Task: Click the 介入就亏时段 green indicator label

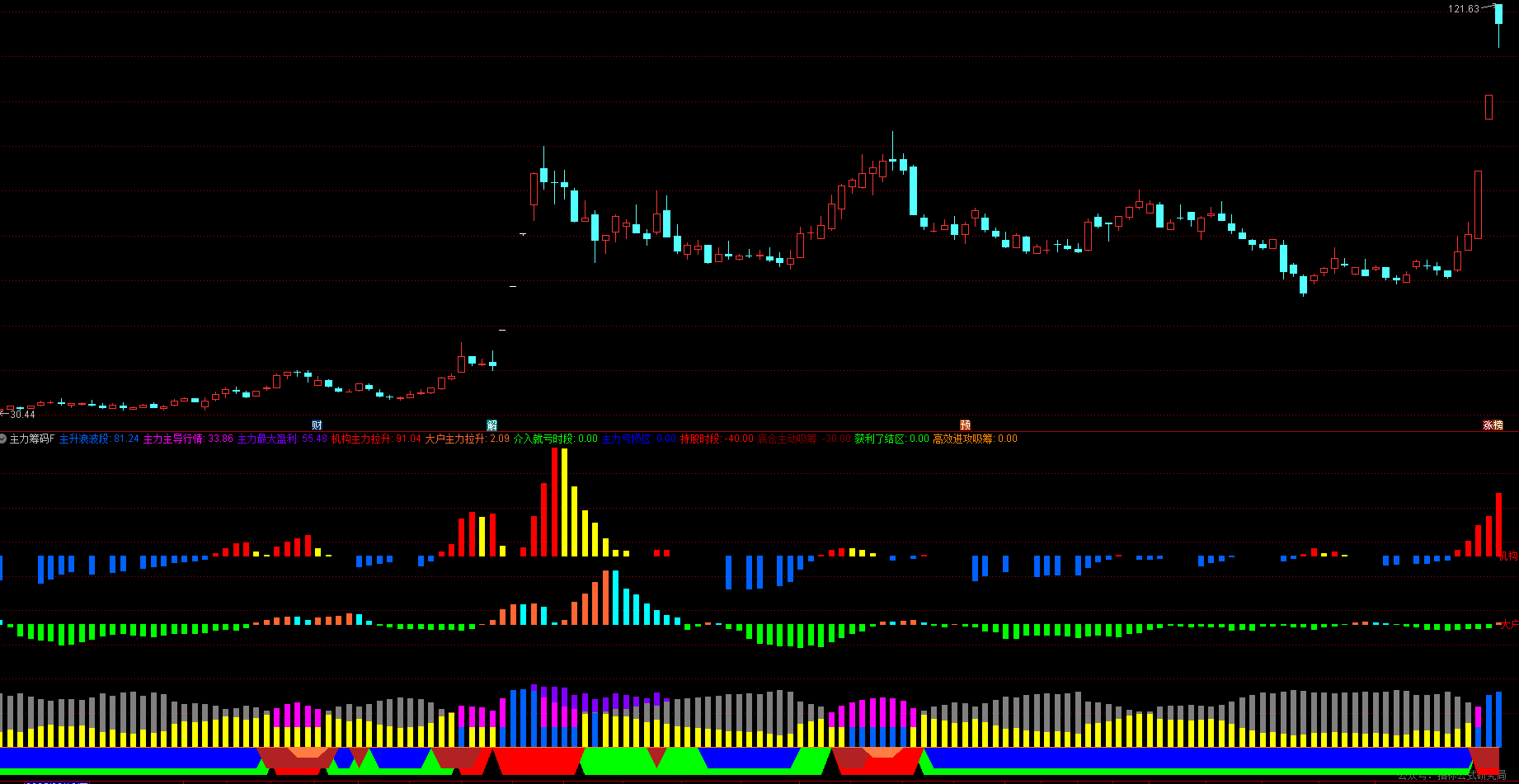Action: (x=555, y=439)
